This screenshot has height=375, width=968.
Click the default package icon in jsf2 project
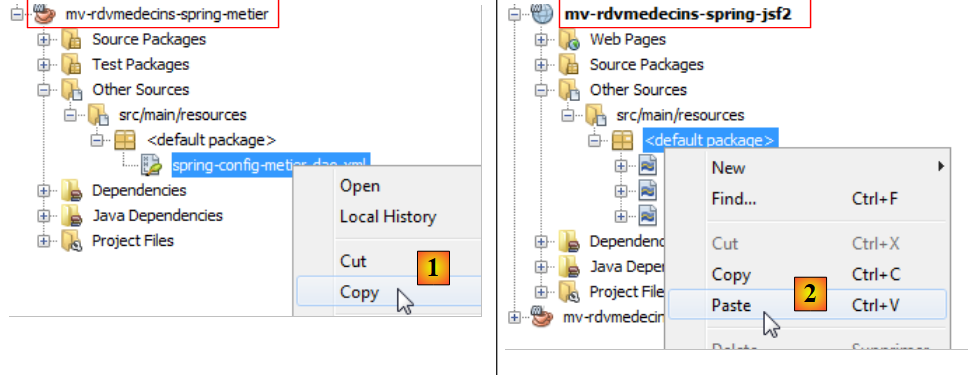622,141
